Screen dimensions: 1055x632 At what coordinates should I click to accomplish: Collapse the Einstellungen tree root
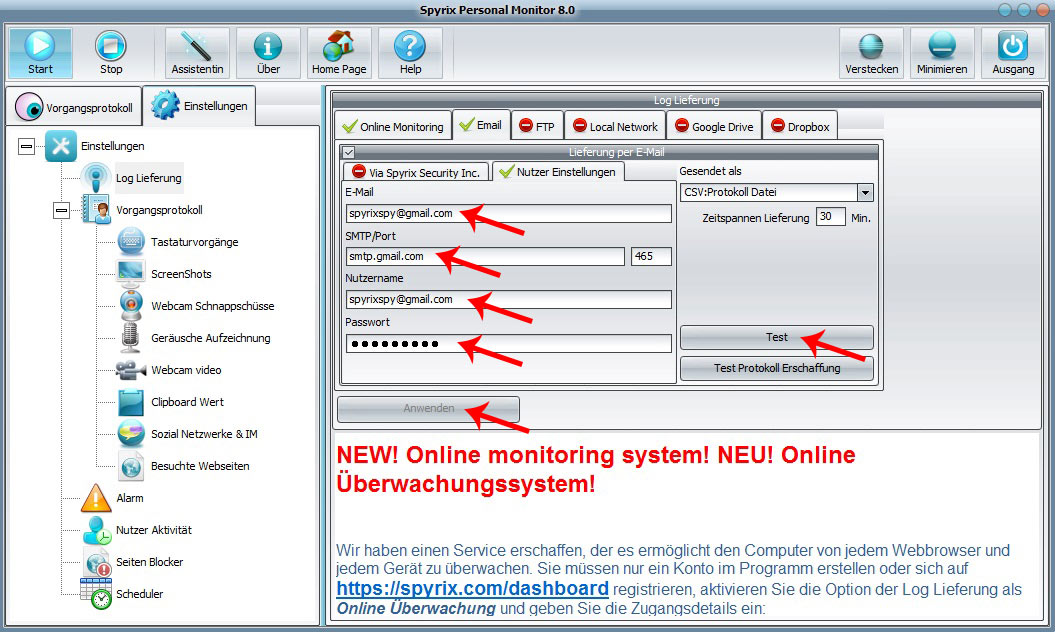26,146
